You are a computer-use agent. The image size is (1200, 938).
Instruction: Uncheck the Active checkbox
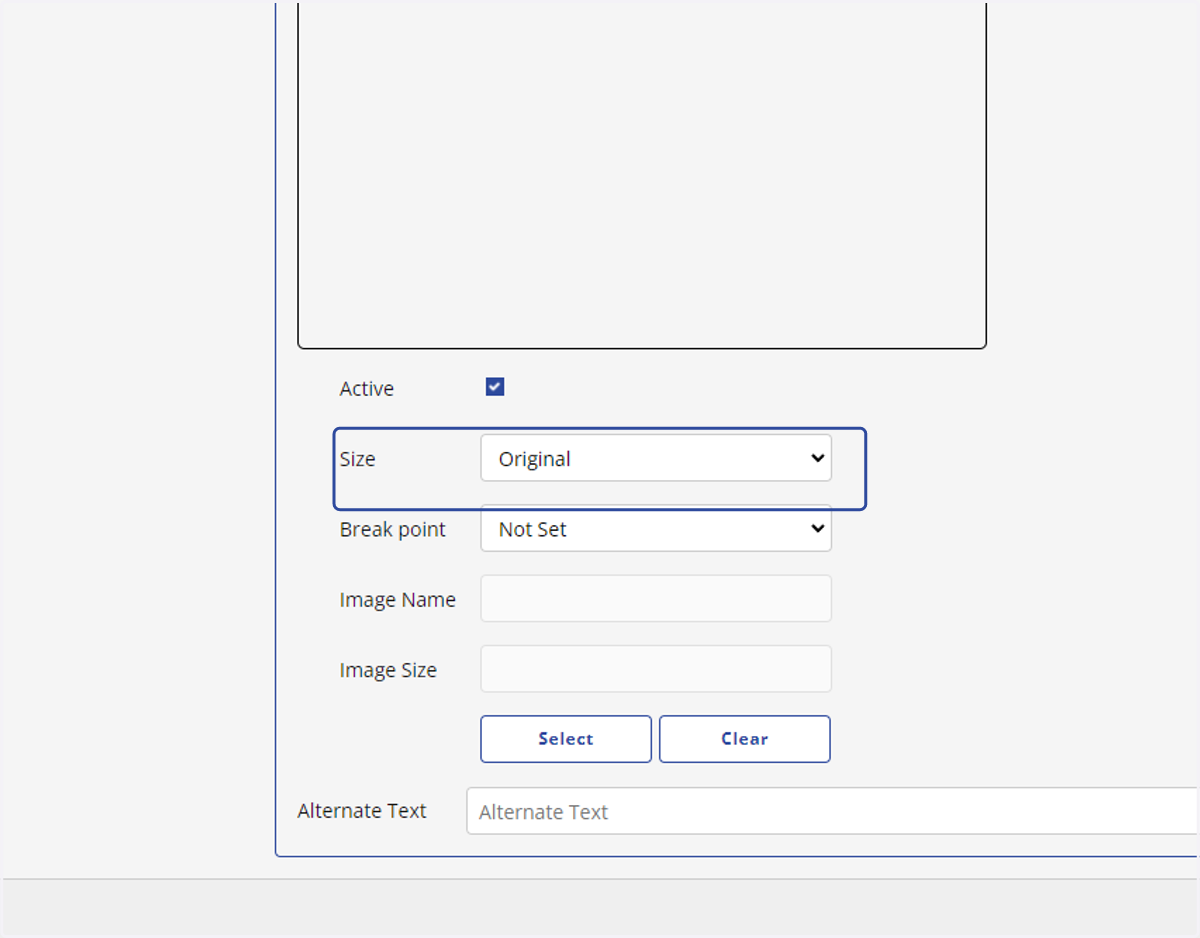[x=495, y=387]
